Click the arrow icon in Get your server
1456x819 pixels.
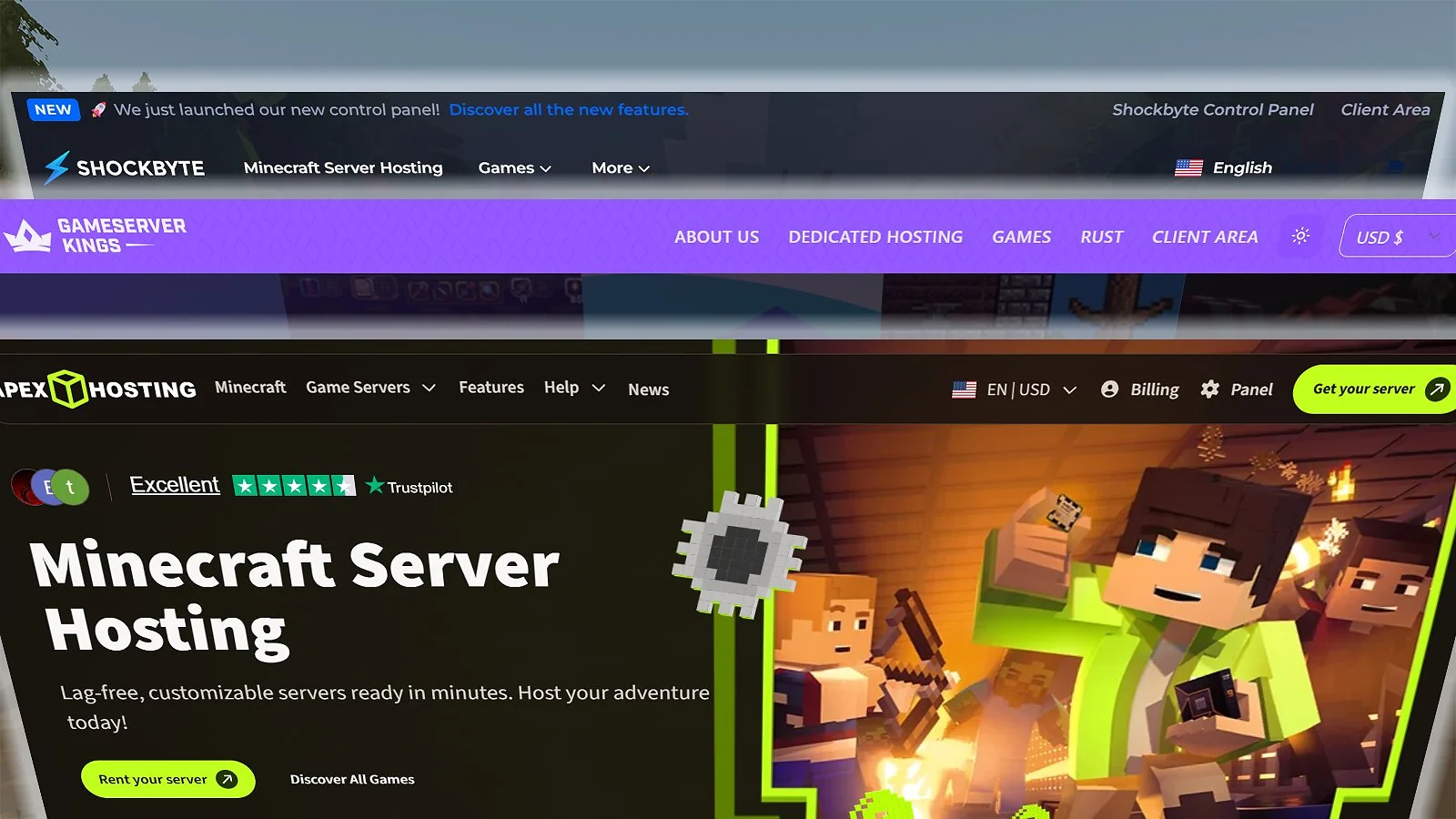click(x=1437, y=389)
